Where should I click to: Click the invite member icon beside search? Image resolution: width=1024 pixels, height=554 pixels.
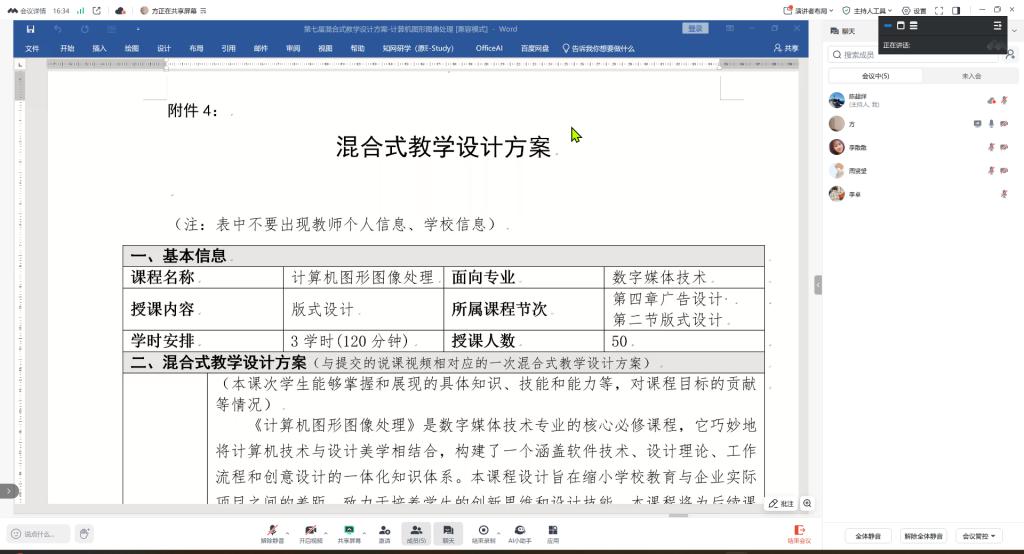(x=1010, y=55)
